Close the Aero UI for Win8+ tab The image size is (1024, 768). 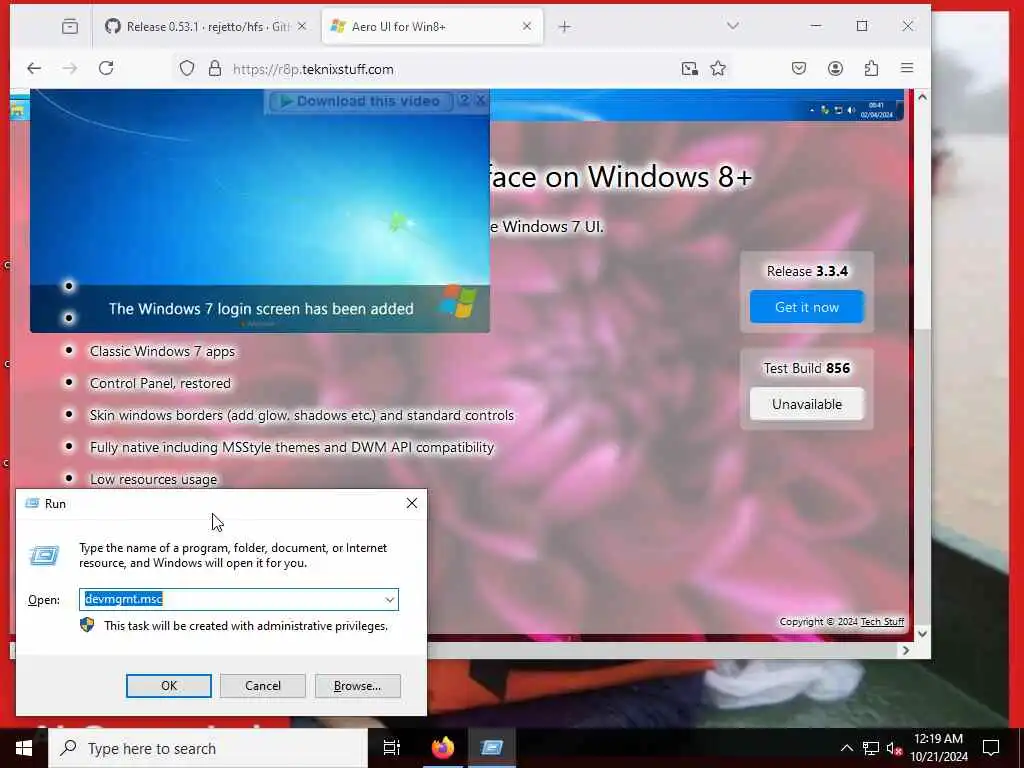pyautogui.click(x=527, y=26)
